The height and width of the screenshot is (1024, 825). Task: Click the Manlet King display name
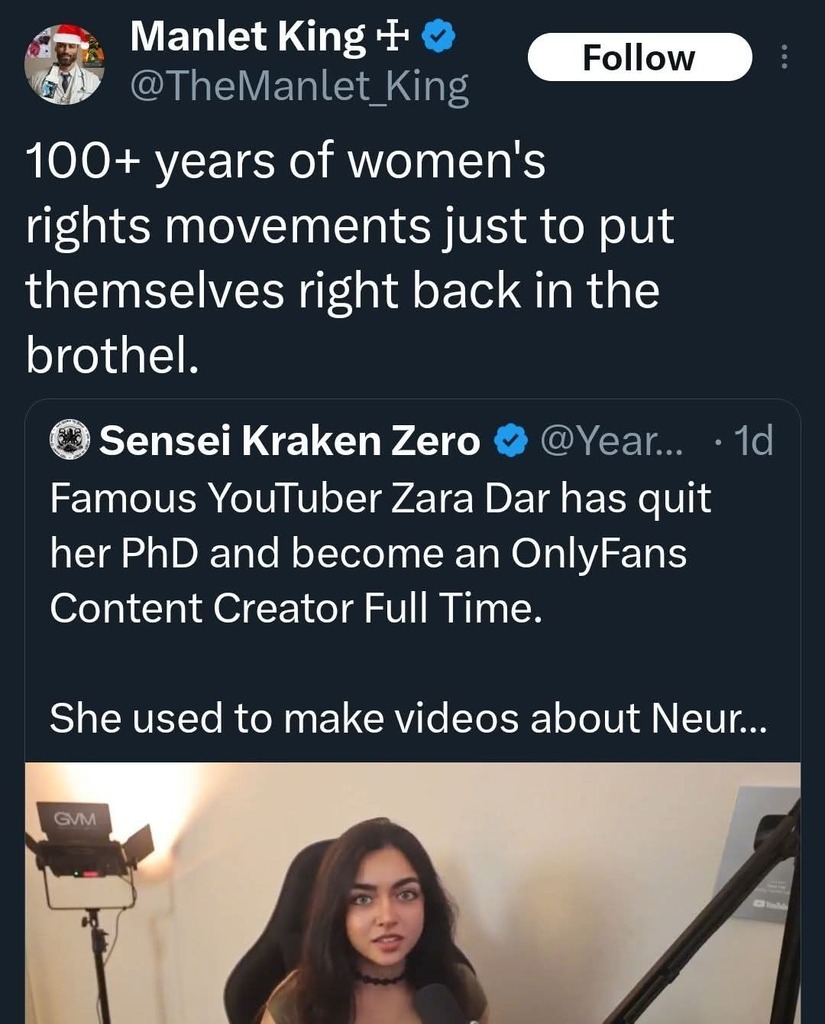[247, 38]
